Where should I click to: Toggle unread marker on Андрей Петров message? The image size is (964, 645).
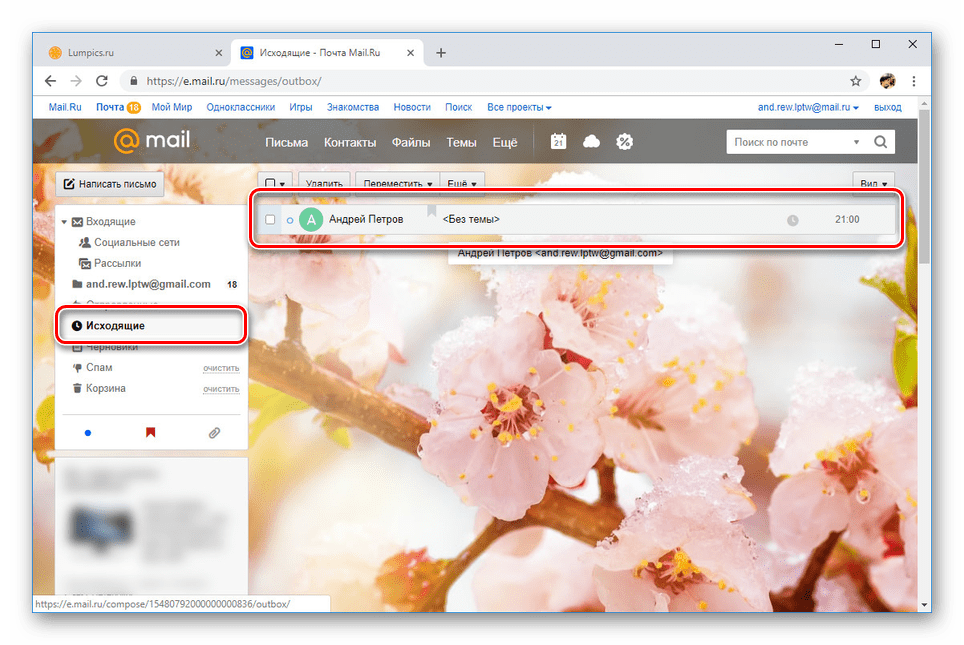point(290,220)
